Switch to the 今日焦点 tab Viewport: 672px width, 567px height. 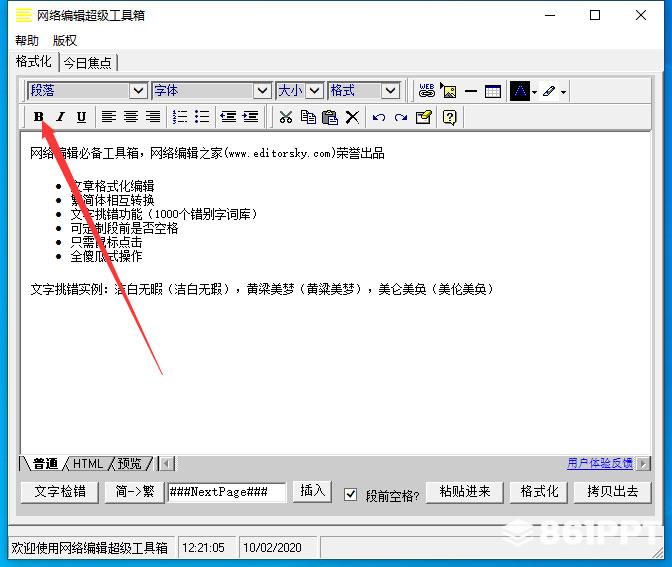point(87,63)
